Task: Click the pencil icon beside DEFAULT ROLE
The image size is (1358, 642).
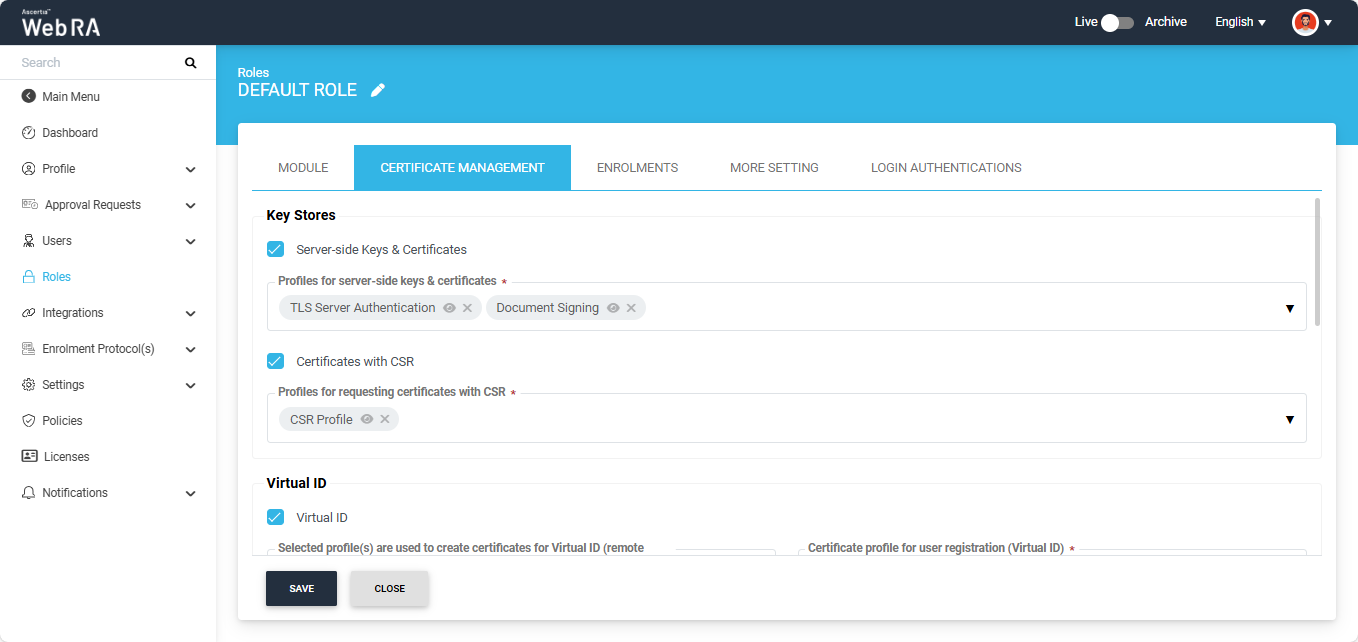Action: point(377,90)
